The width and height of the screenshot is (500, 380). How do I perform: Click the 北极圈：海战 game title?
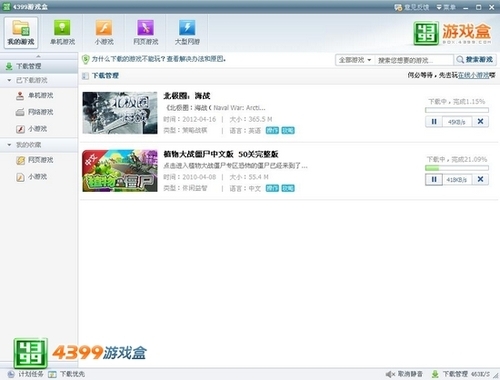(x=187, y=96)
